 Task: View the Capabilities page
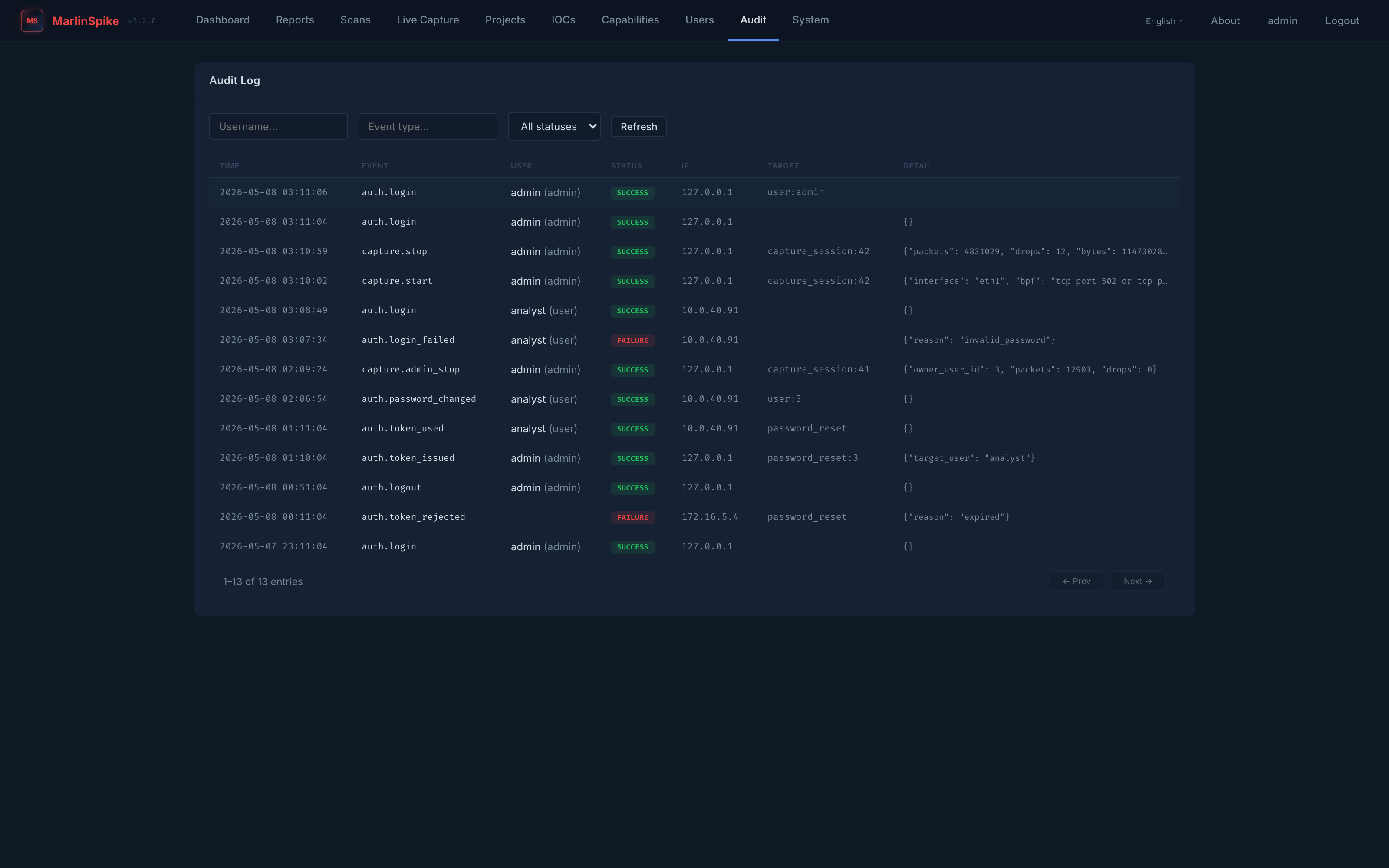[630, 20]
